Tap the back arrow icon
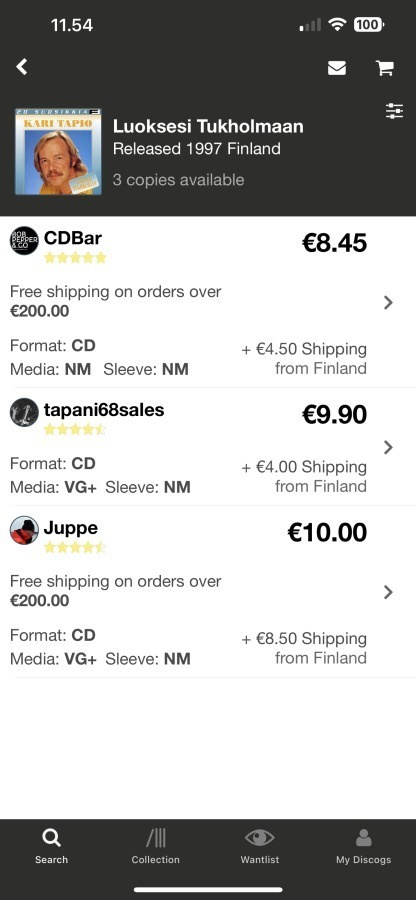The image size is (416, 900). click(22, 67)
